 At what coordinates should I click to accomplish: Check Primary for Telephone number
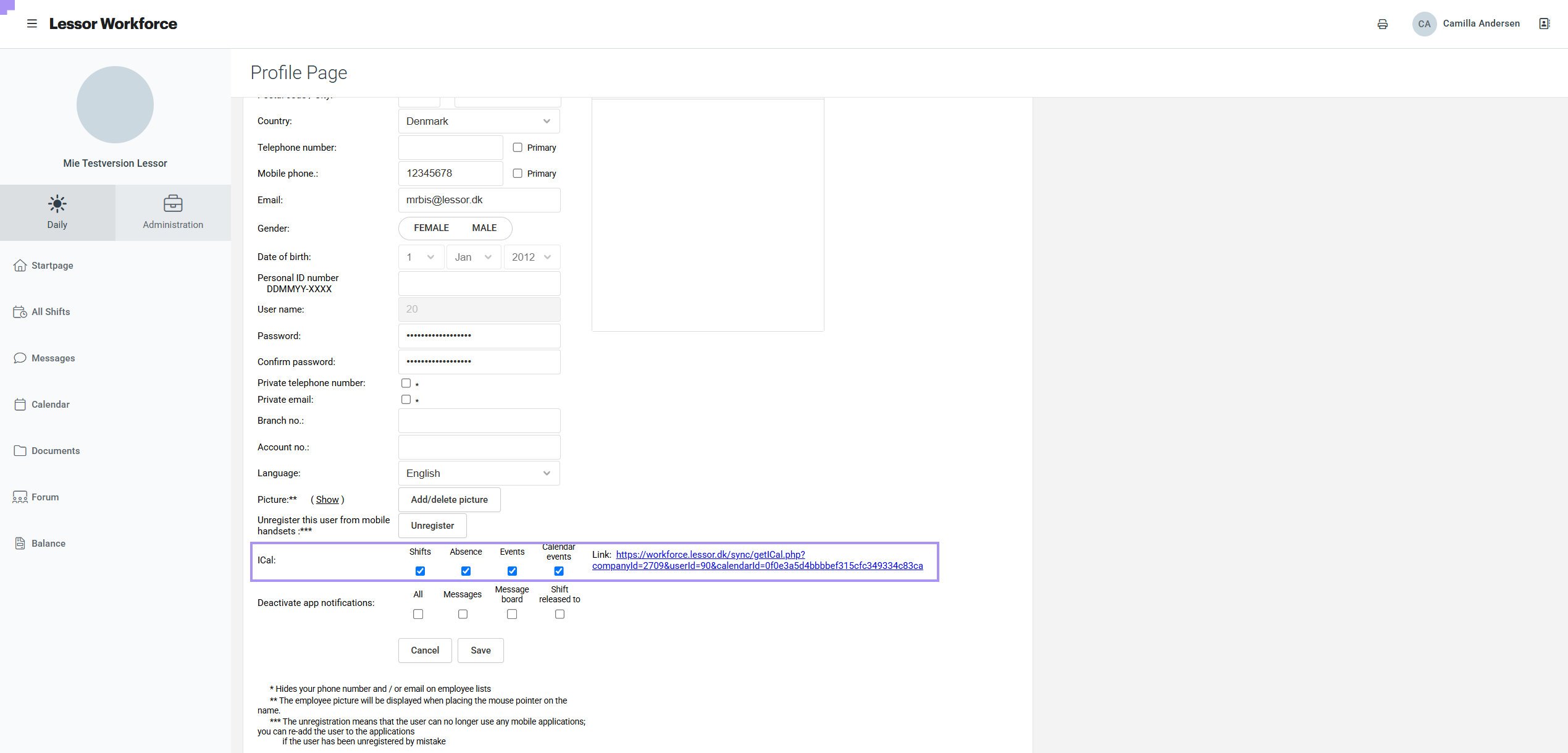pos(518,148)
